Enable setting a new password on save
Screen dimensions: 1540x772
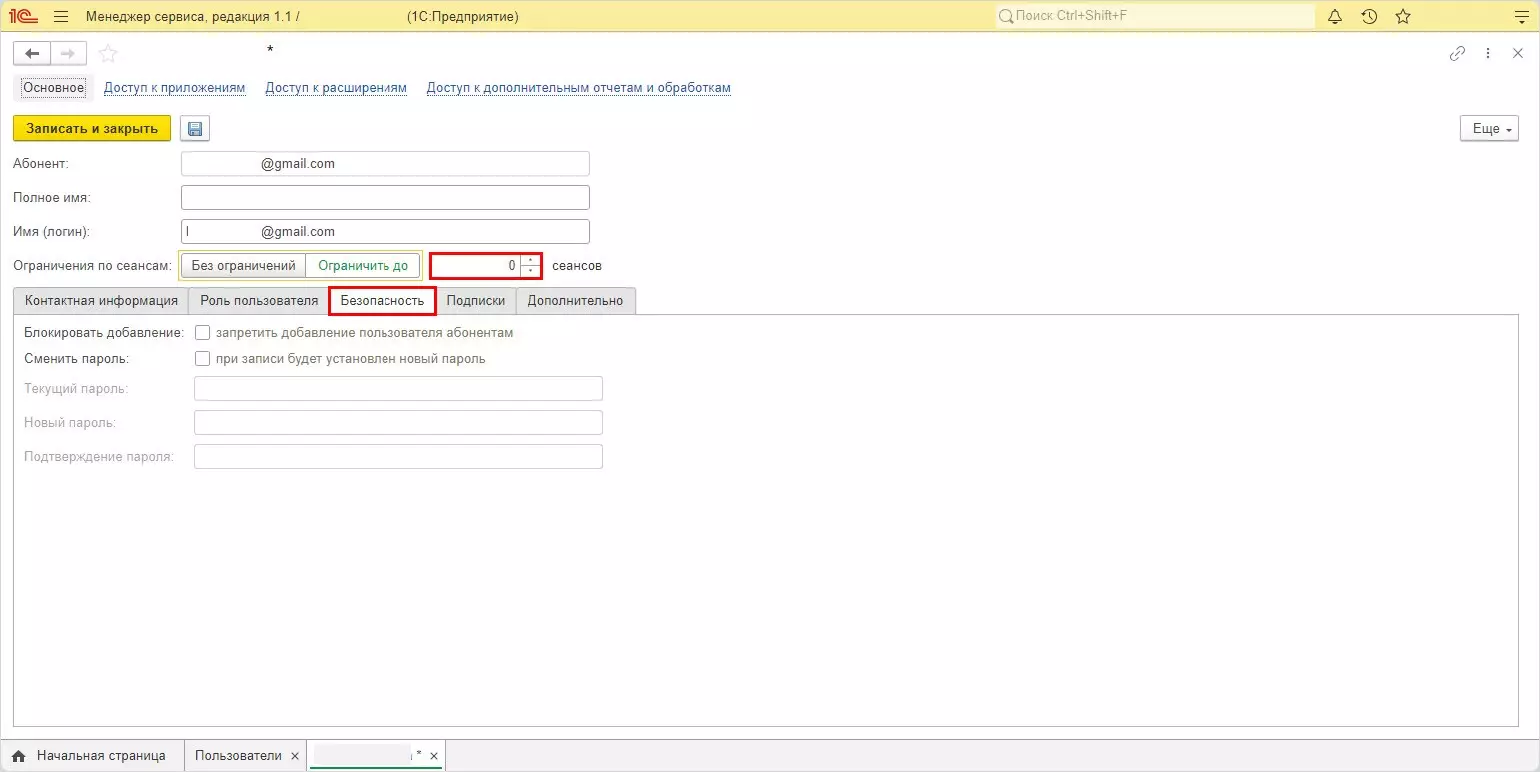click(x=202, y=358)
